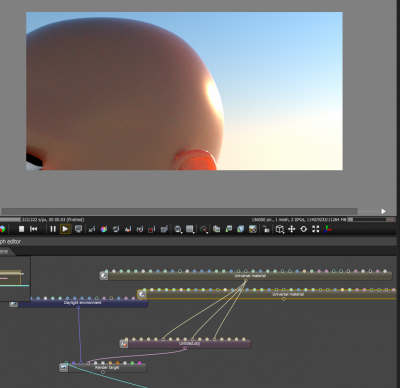400x388 pixels.
Task: Stop the render with the stop button
Action: tap(22, 229)
